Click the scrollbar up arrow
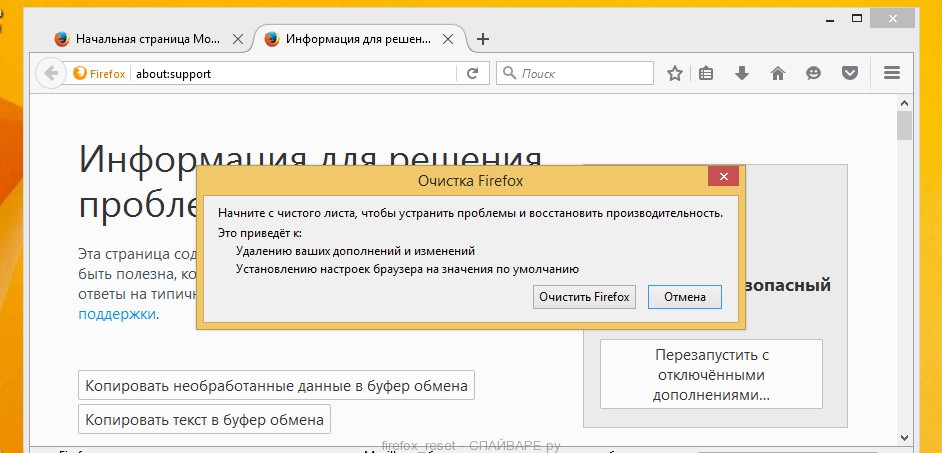The image size is (942, 453). pyautogui.click(x=904, y=102)
